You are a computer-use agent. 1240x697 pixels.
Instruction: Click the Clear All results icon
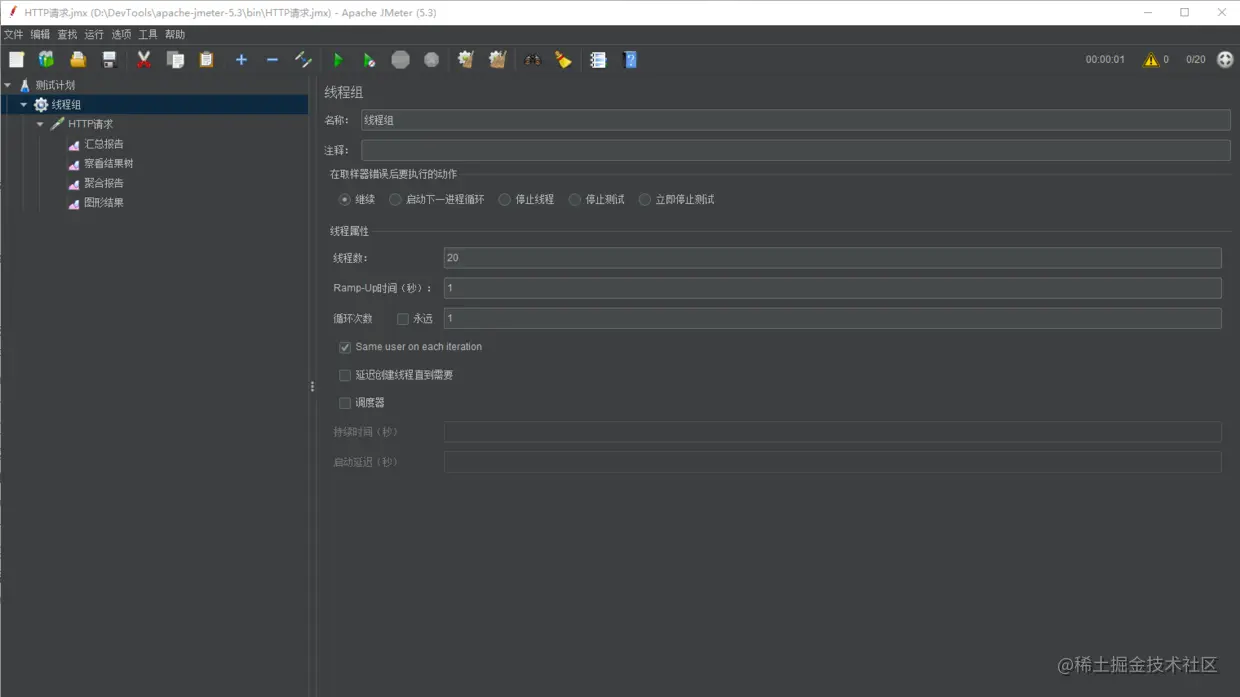click(x=497, y=60)
